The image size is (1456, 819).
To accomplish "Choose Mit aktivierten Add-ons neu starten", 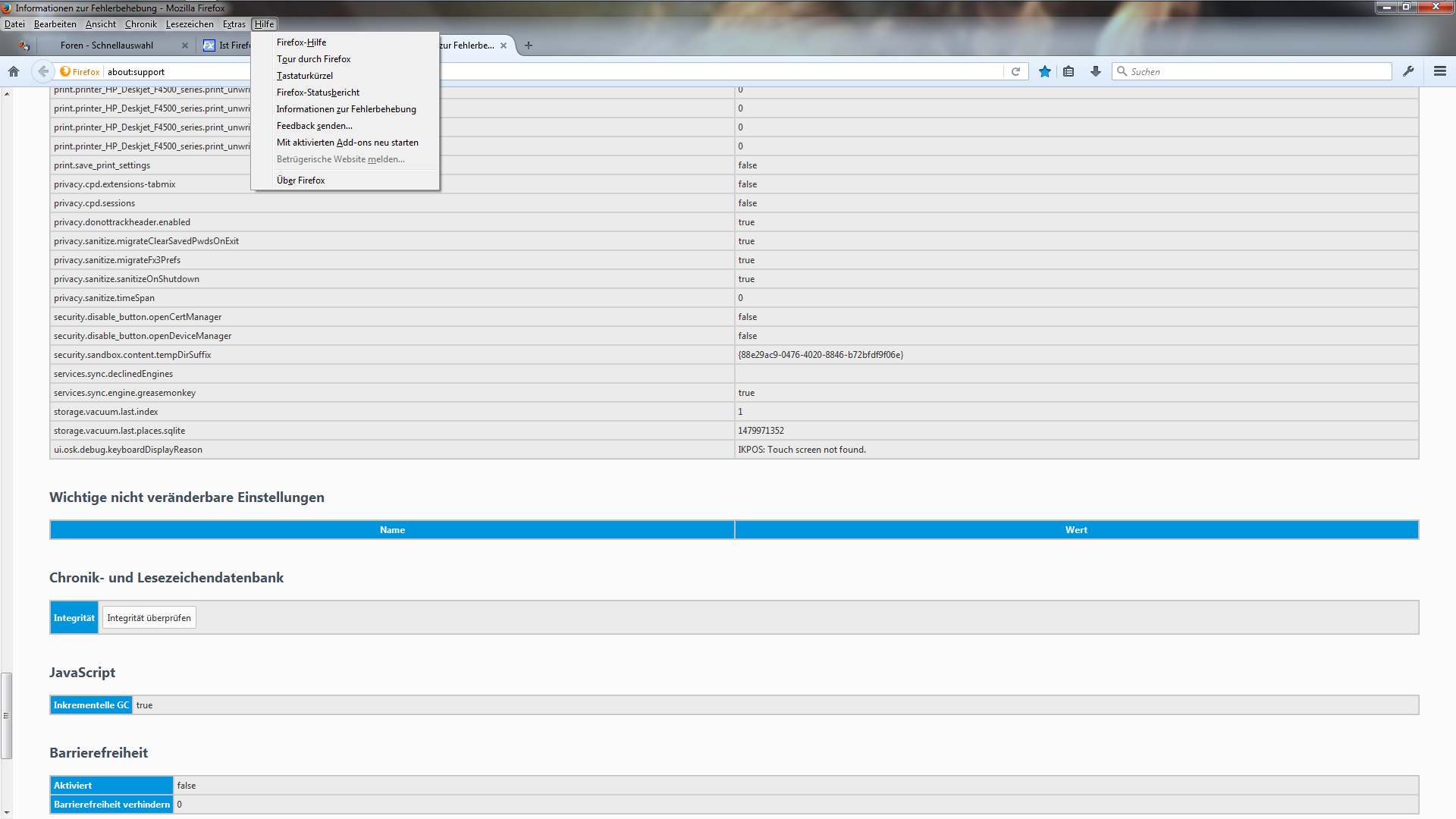I will coord(347,143).
